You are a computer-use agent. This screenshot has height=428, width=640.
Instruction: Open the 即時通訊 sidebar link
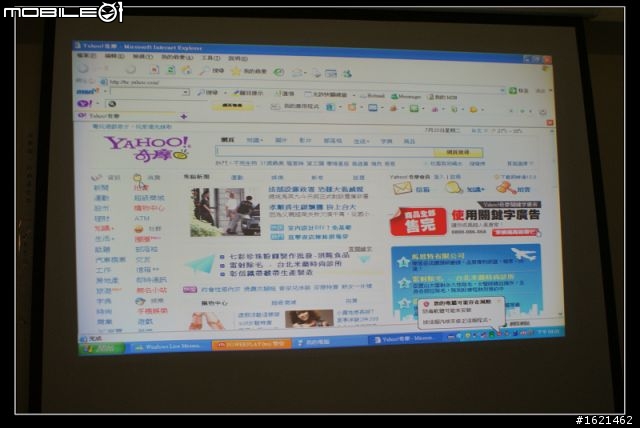pos(151,280)
